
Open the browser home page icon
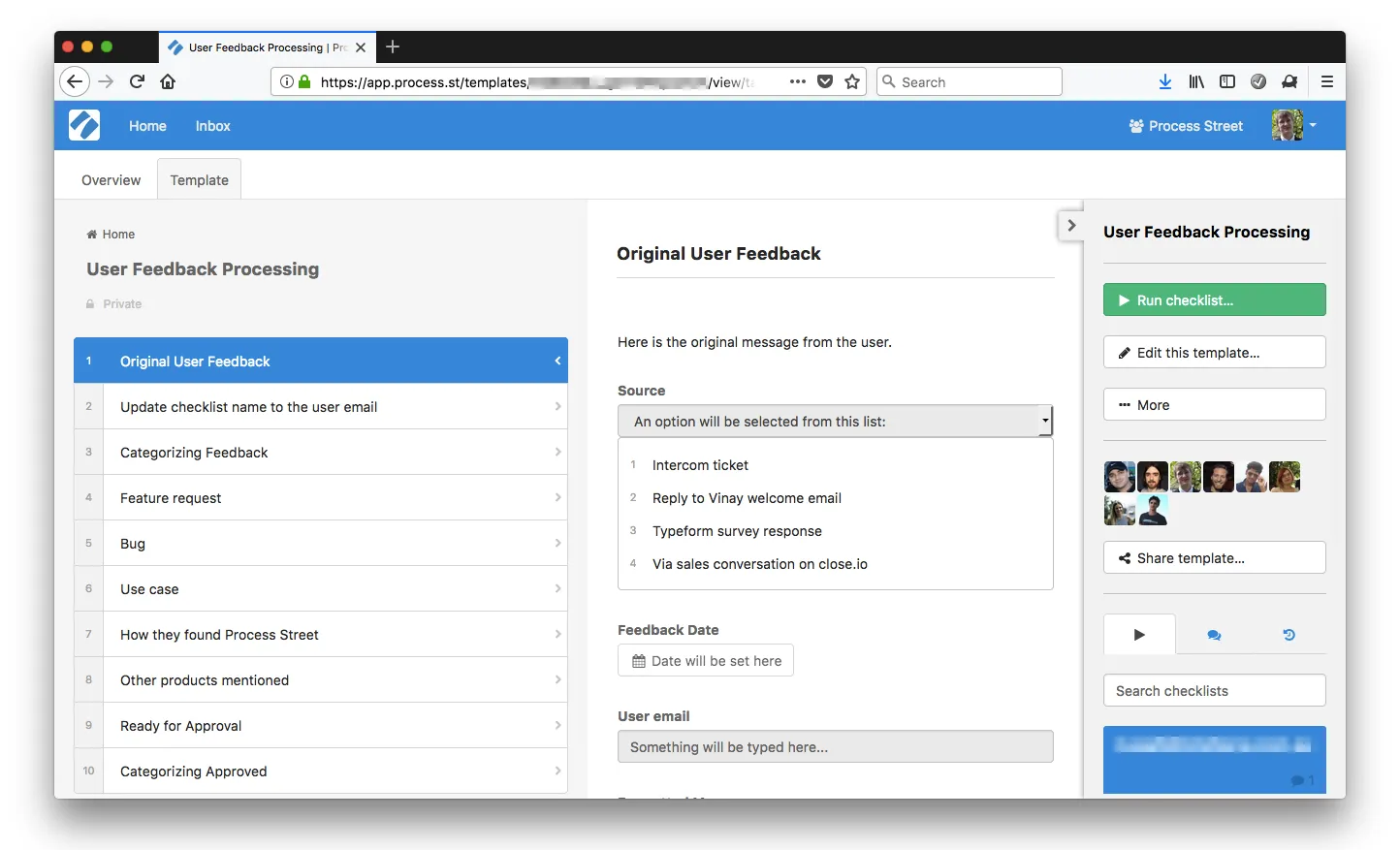(x=168, y=81)
